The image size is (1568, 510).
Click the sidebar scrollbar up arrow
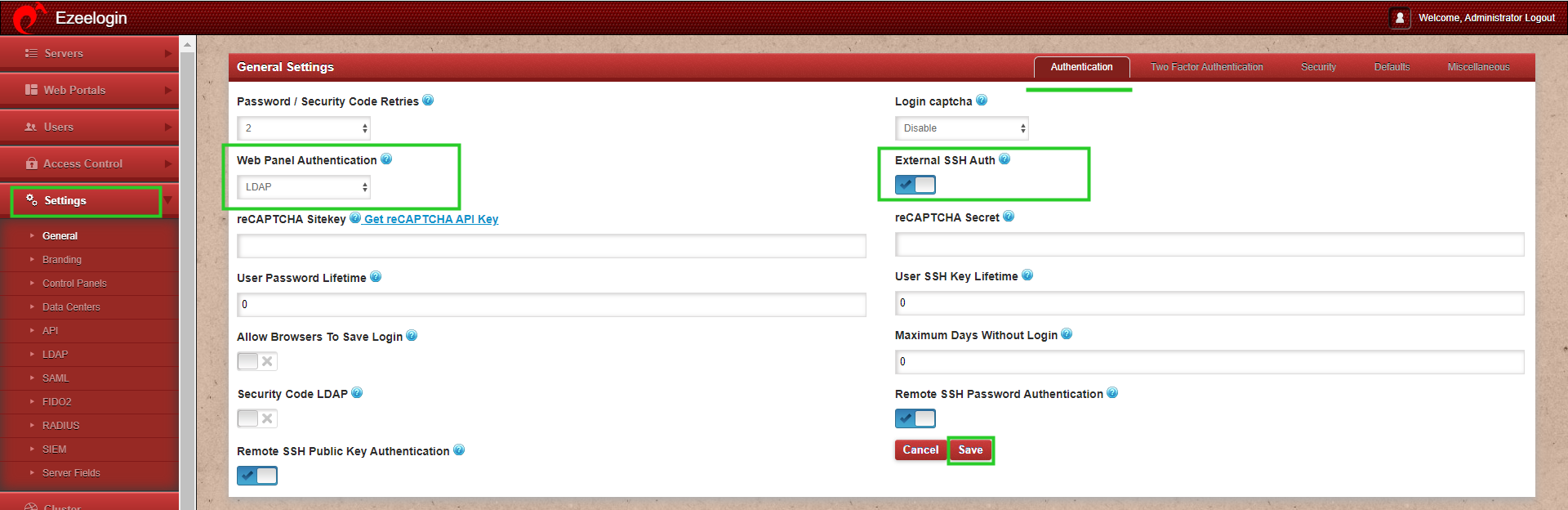[x=188, y=45]
